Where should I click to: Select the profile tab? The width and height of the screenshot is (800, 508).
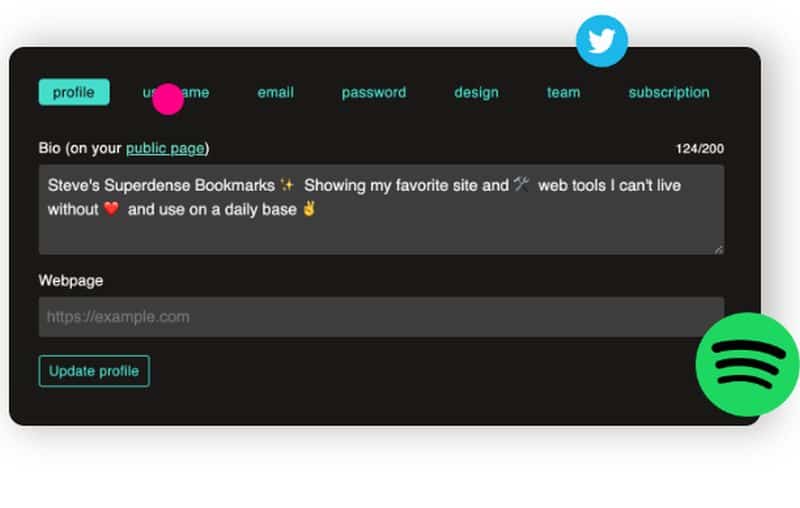(74, 92)
